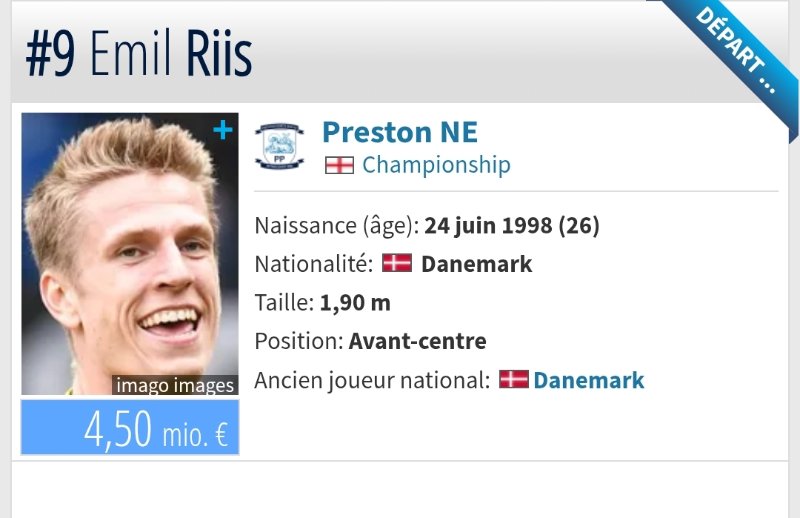Click the flag after Ancien joueur national

pos(513,380)
